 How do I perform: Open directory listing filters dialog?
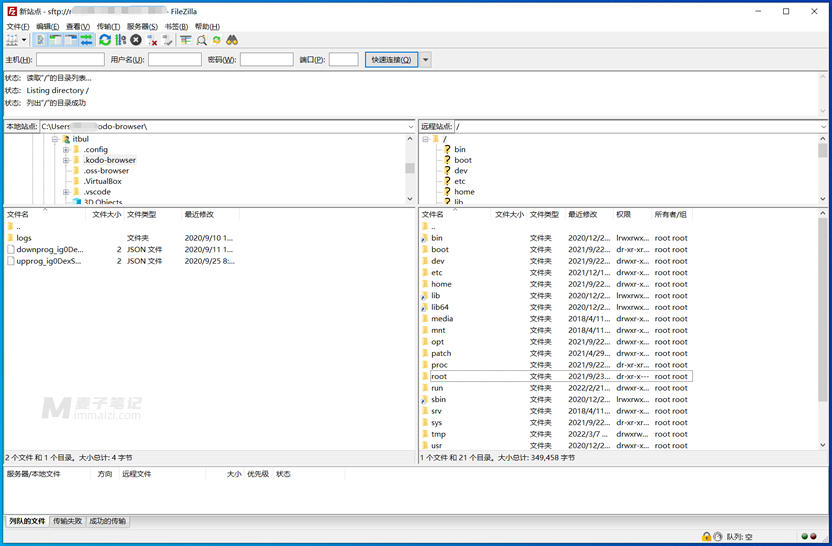click(x=185, y=40)
